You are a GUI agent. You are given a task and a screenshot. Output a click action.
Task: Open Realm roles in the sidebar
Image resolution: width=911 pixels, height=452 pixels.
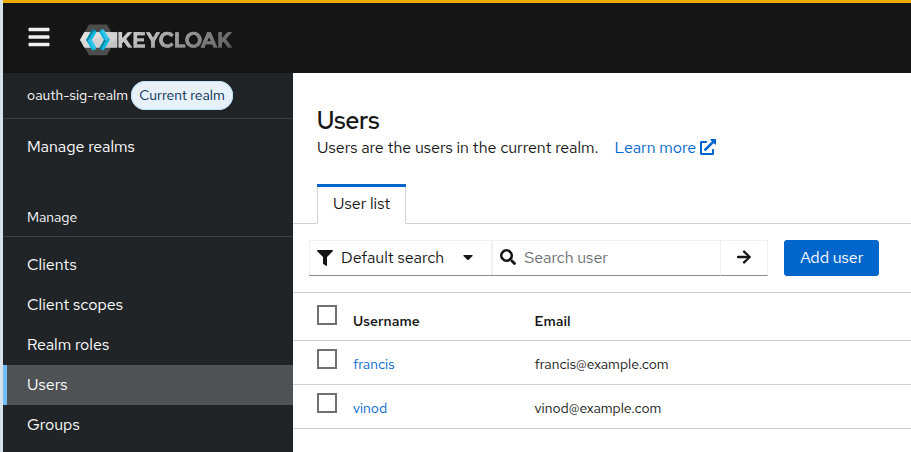click(x=68, y=345)
